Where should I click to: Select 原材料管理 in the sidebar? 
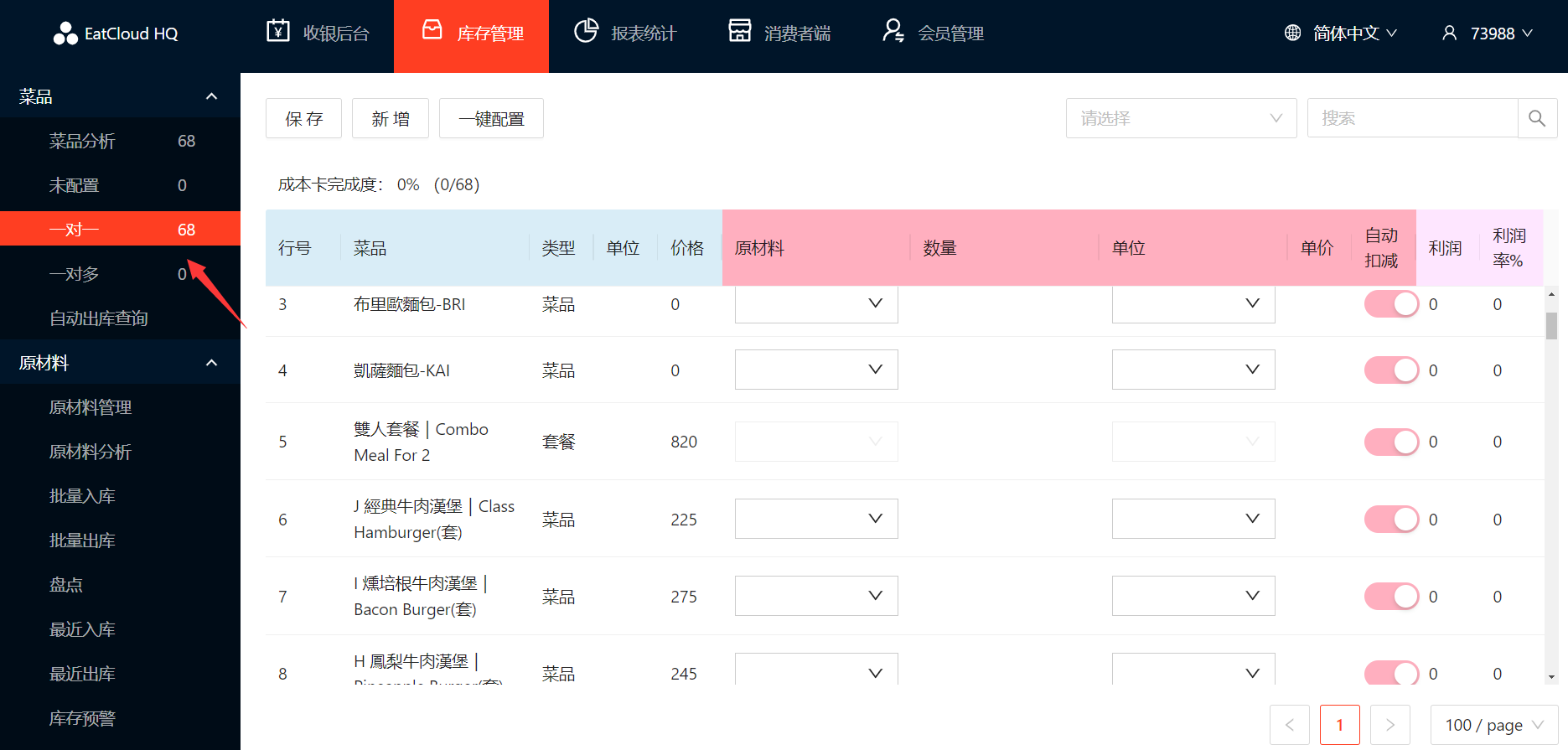pyautogui.click(x=91, y=407)
